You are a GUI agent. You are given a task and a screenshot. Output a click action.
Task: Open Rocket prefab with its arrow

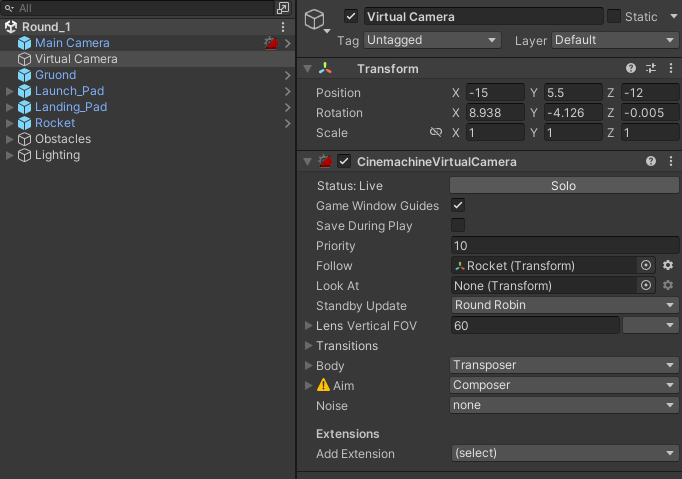coord(288,124)
